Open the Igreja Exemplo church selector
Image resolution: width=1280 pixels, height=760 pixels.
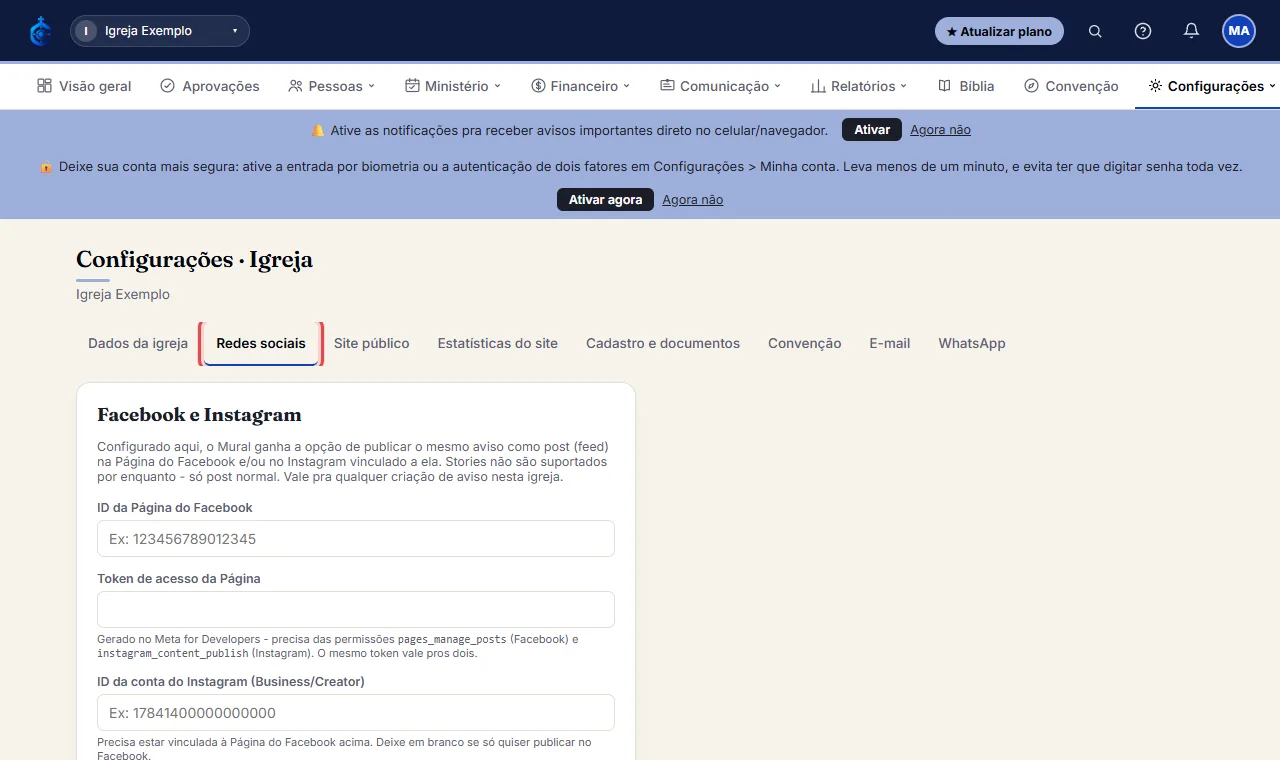160,31
